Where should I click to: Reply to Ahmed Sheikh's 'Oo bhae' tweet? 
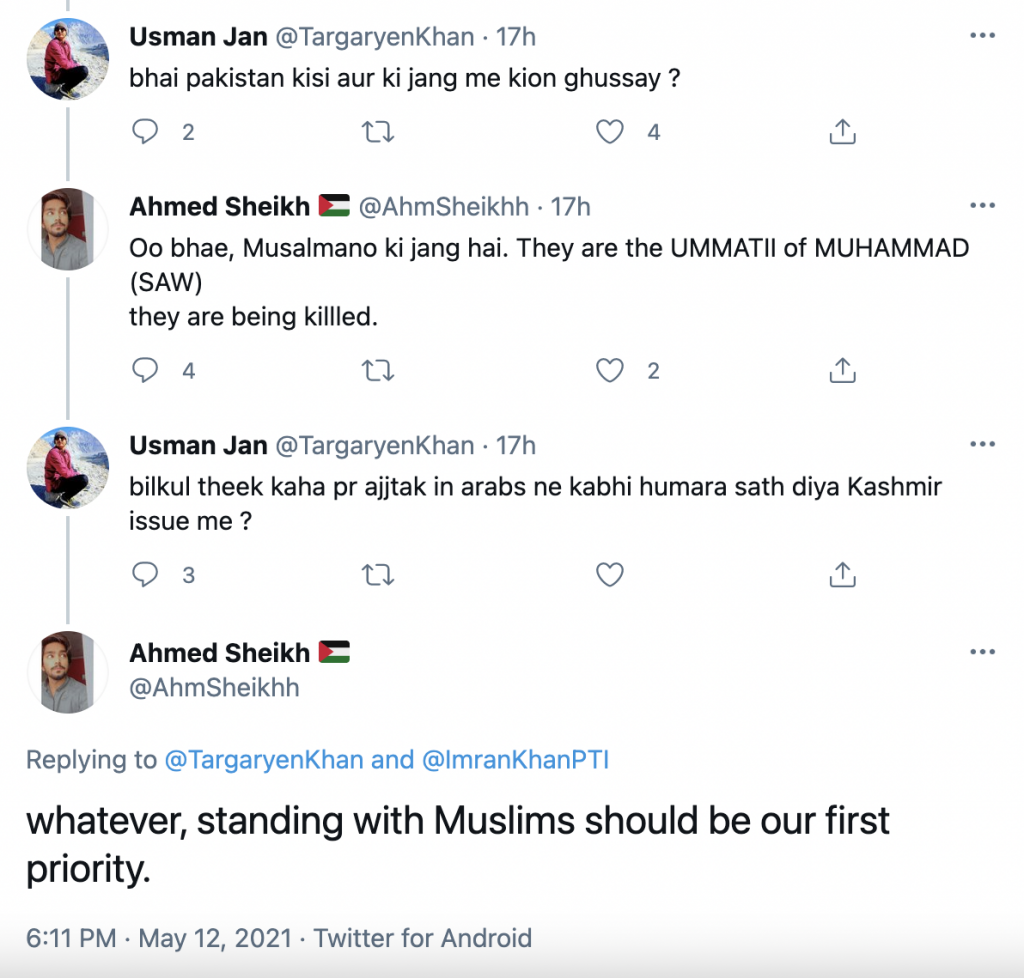[145, 370]
